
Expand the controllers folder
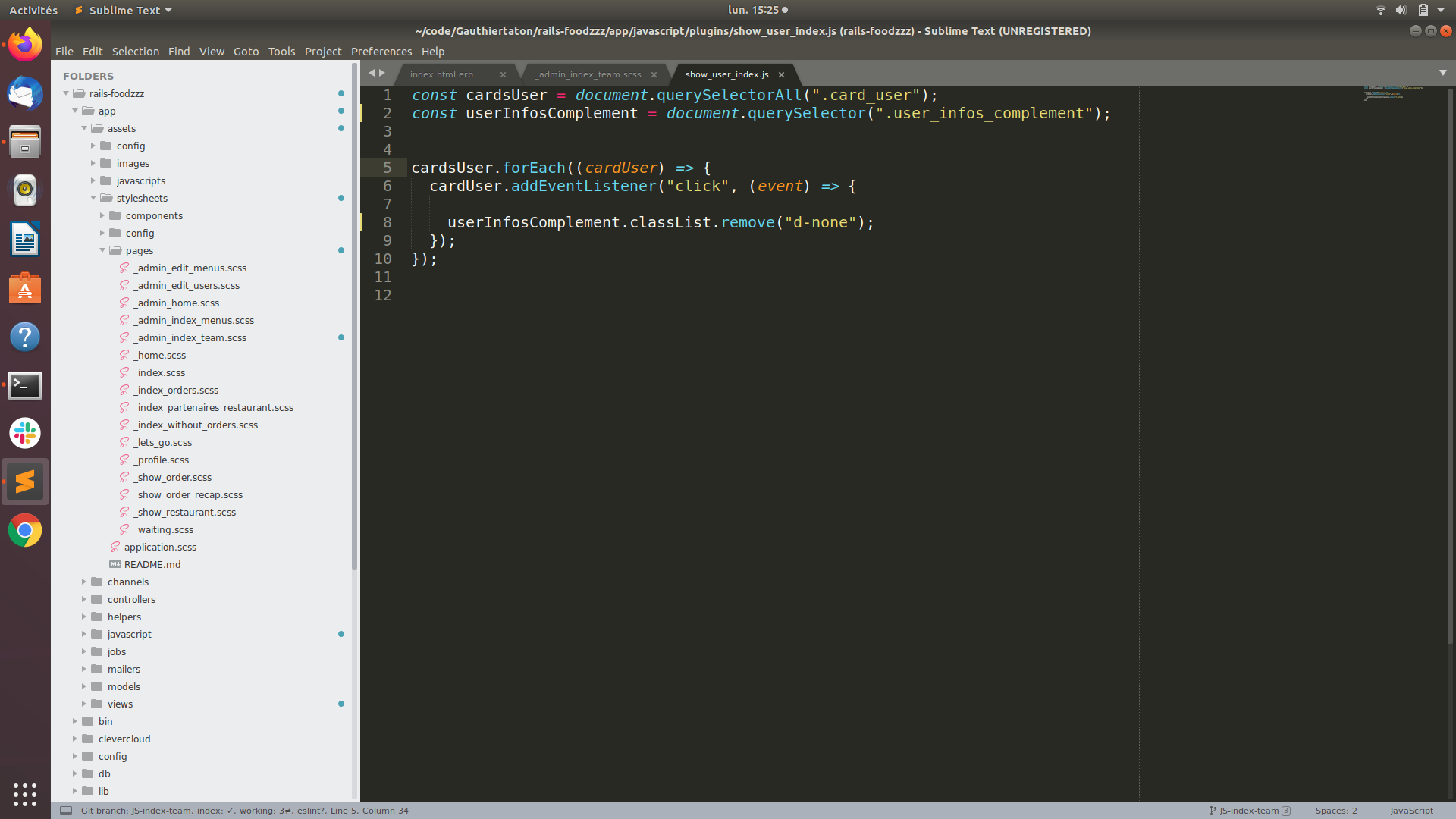click(x=84, y=599)
